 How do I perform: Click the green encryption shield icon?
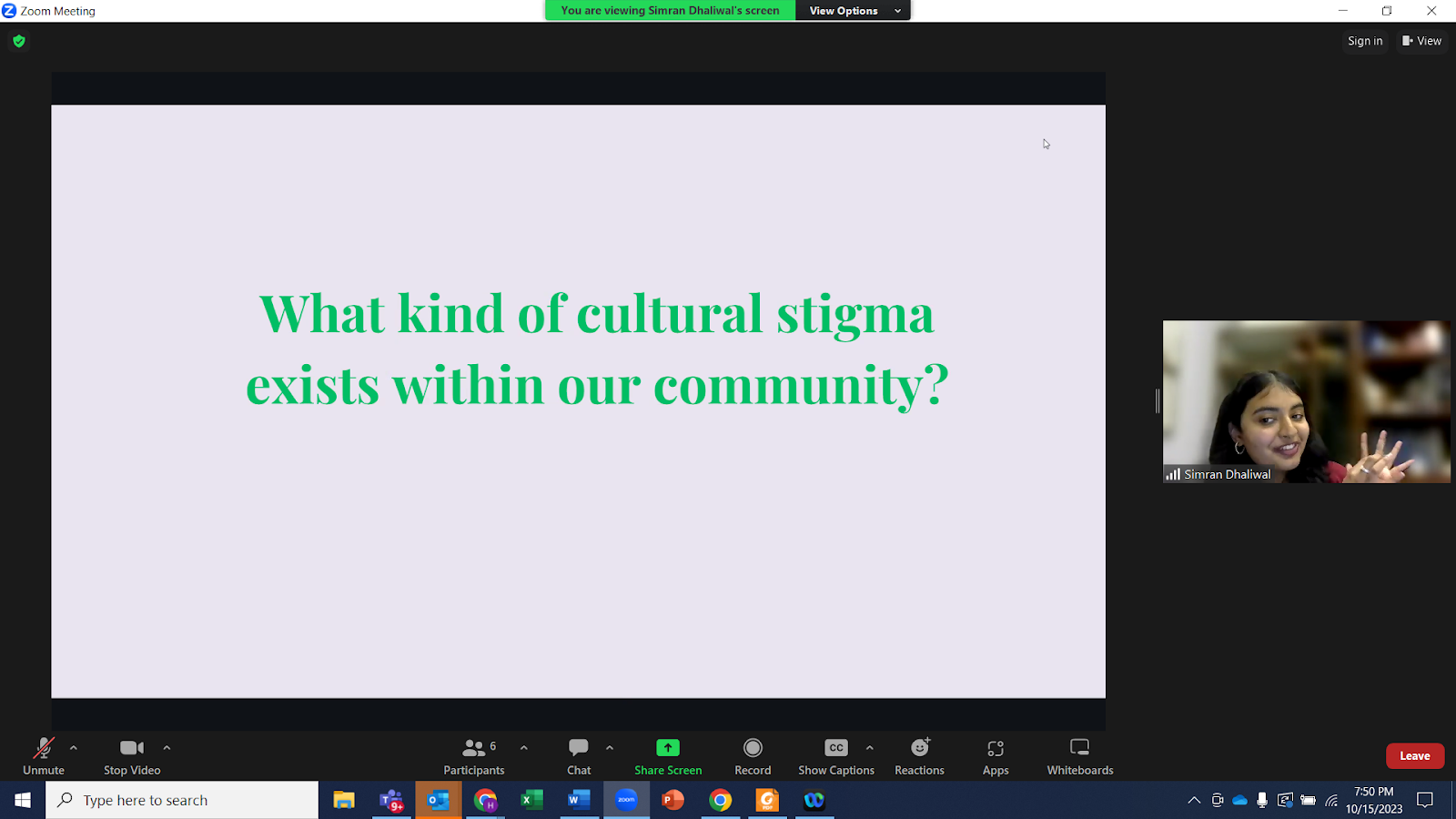click(x=19, y=41)
